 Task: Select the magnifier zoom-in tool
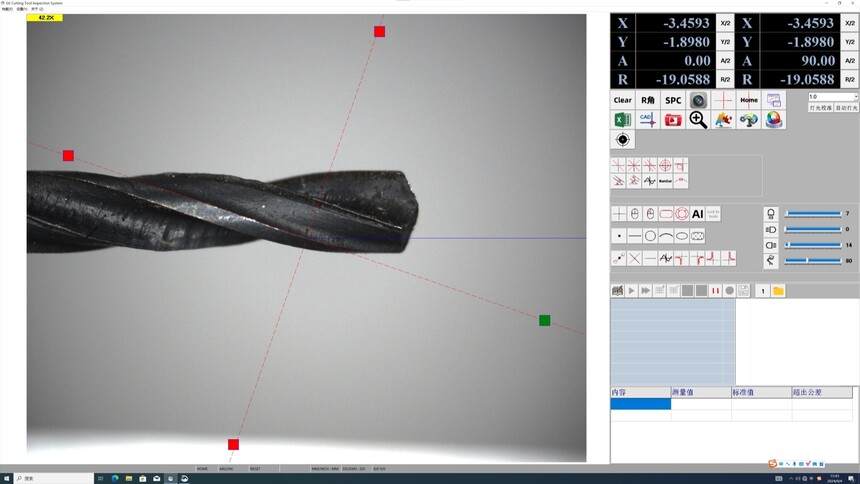698,120
